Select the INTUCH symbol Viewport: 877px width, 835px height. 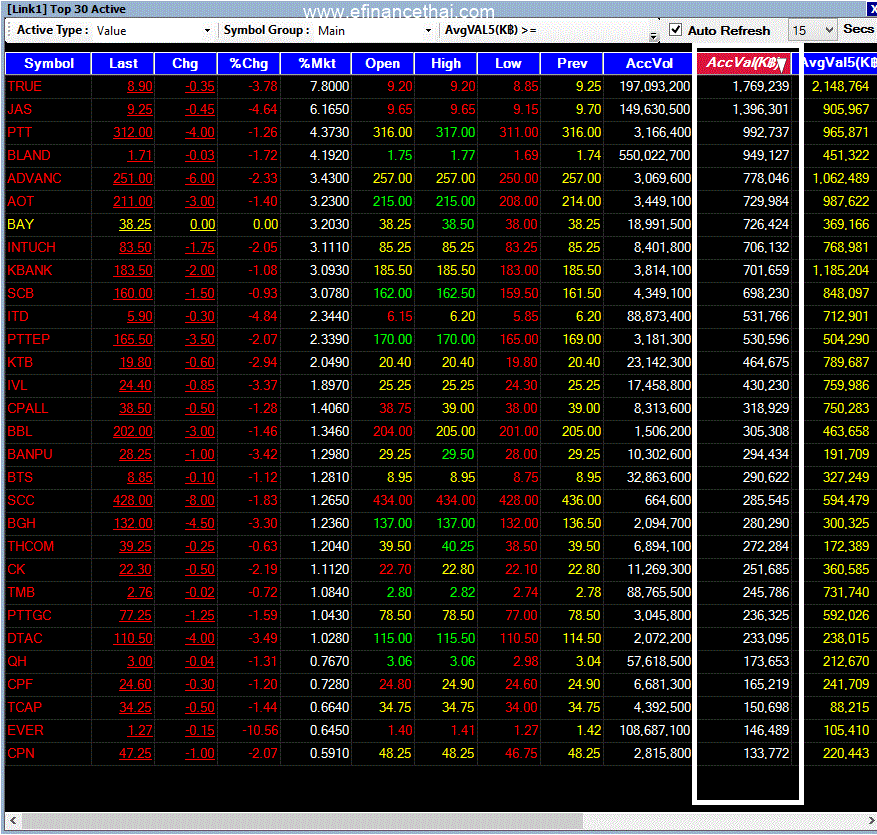pos(31,247)
